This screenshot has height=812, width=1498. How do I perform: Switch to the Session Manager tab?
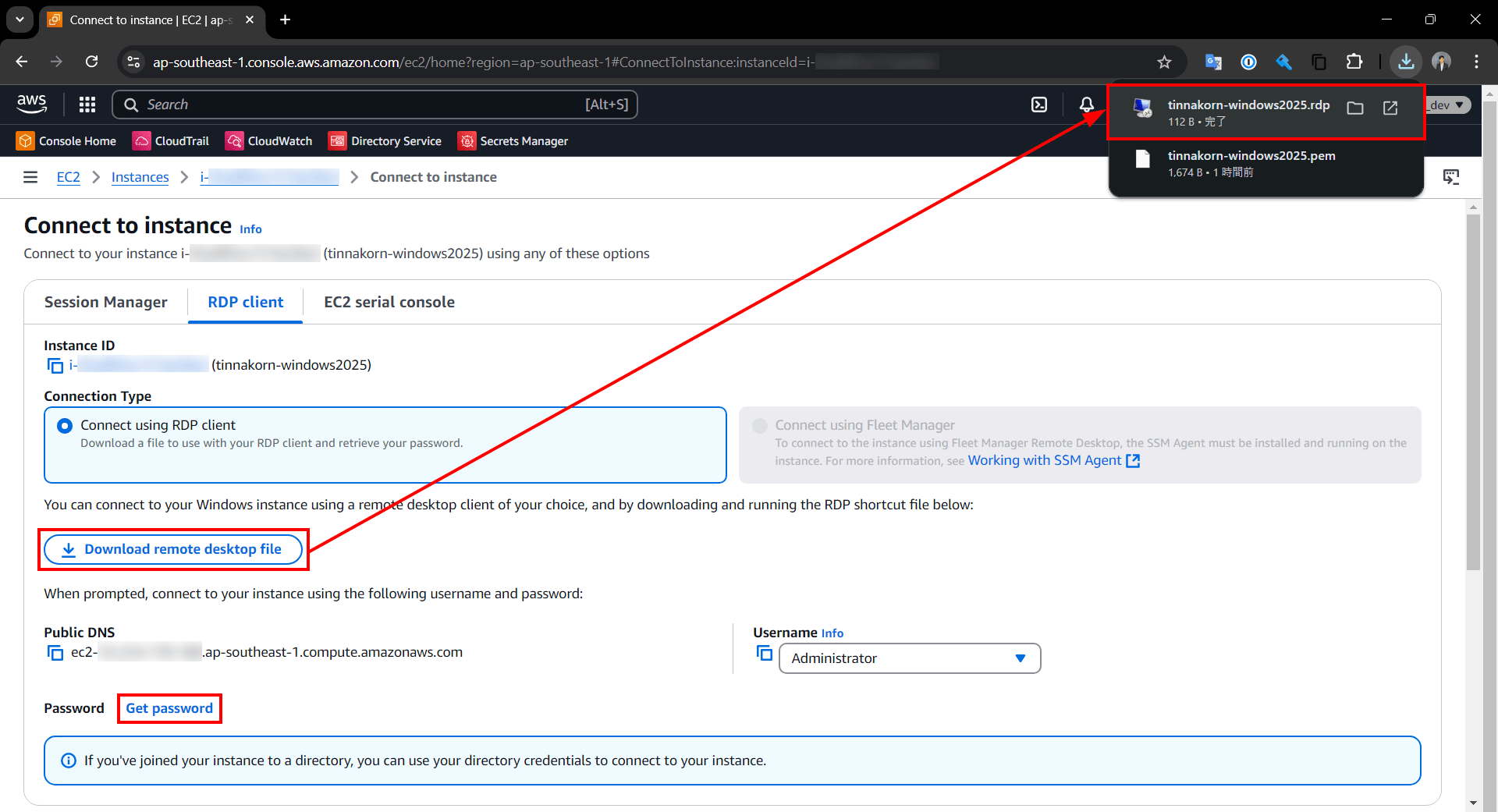click(106, 302)
